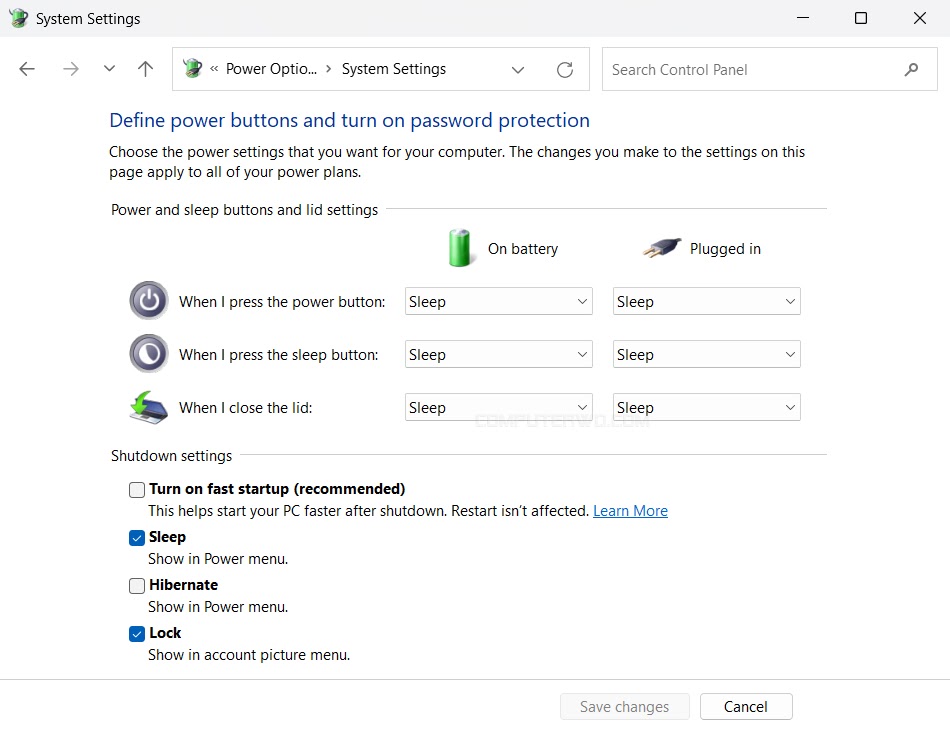Open power button On battery dropdown
The height and width of the screenshot is (734, 950).
499,301
